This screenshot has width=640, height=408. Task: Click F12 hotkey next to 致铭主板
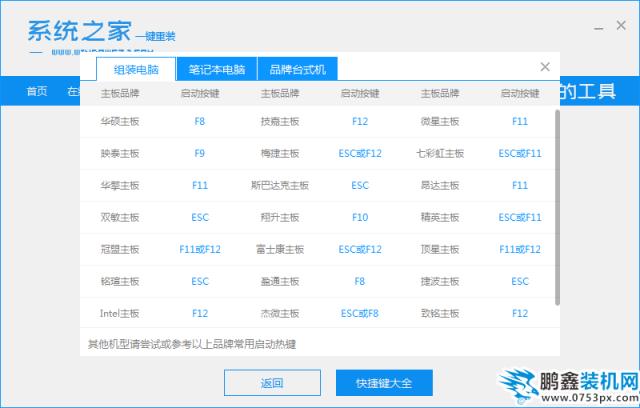pyautogui.click(x=520, y=313)
